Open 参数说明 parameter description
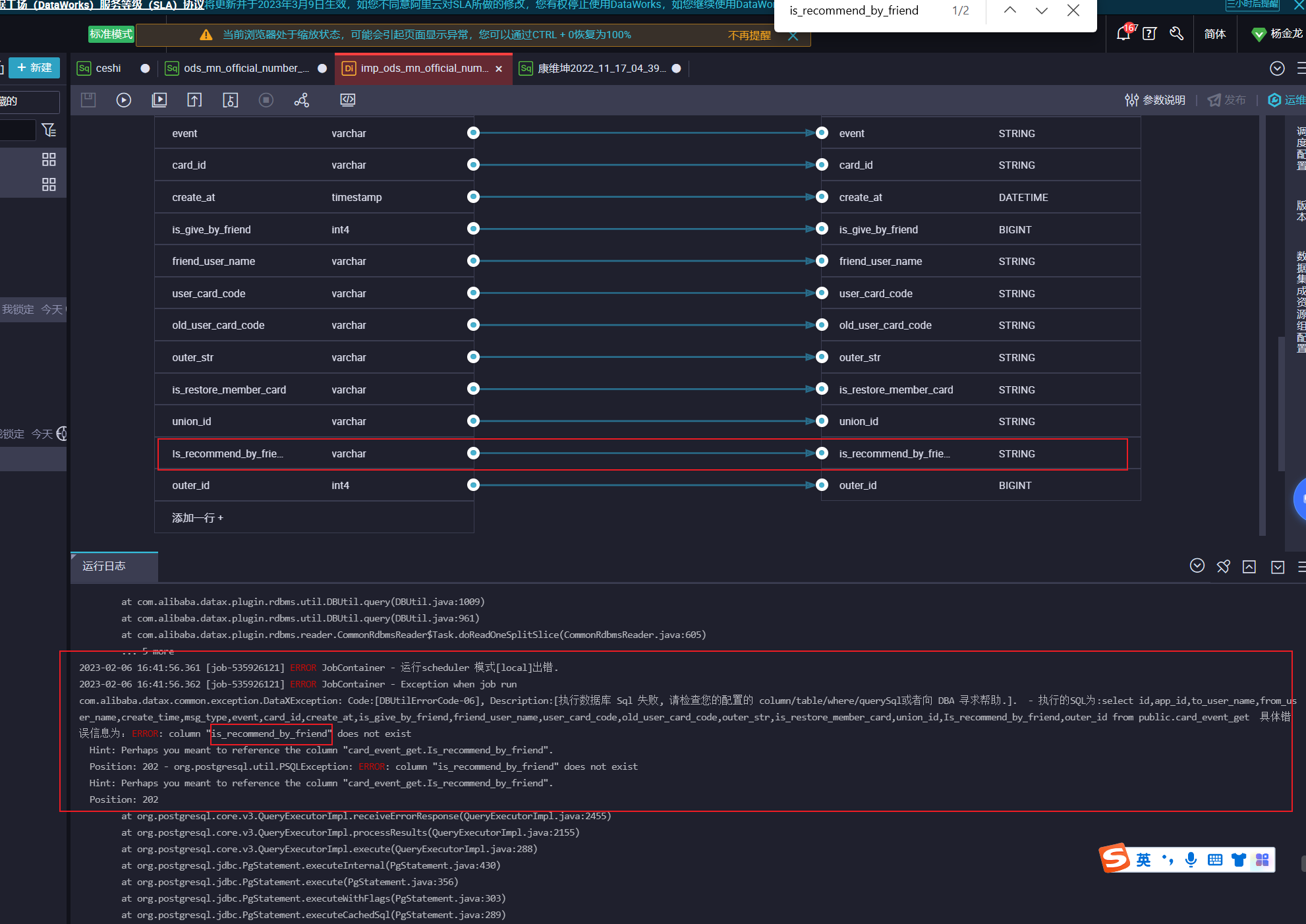Viewport: 1306px width, 924px height. tap(1155, 100)
